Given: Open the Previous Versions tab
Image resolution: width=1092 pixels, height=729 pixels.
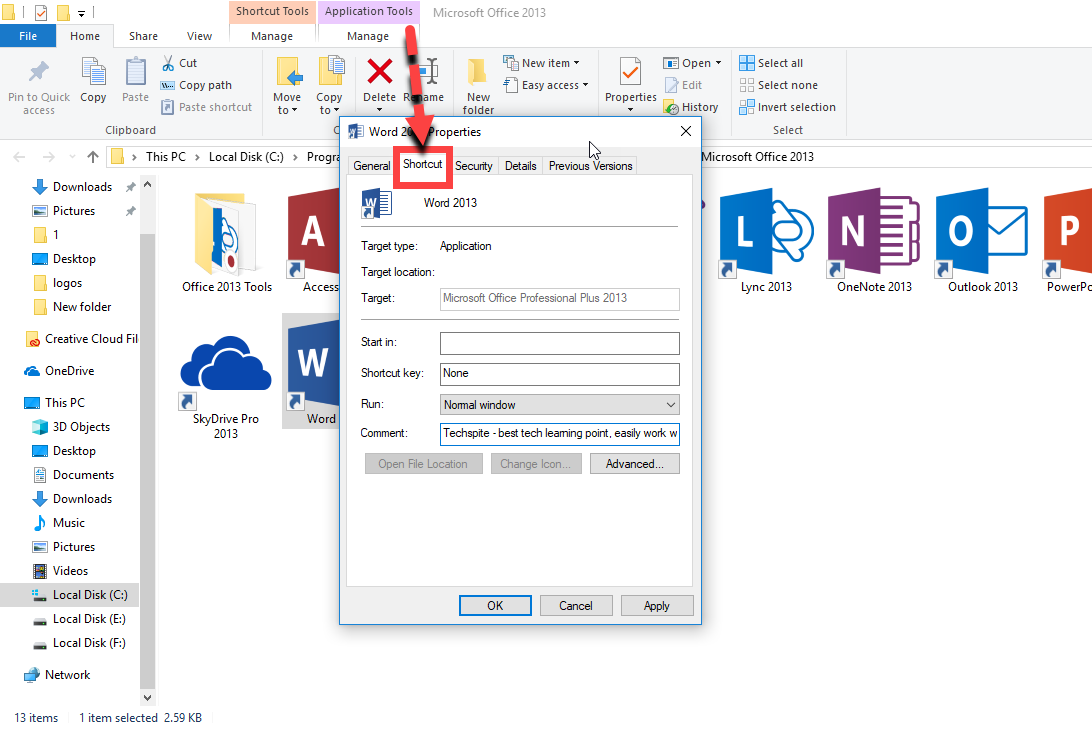Looking at the screenshot, I should pos(590,166).
